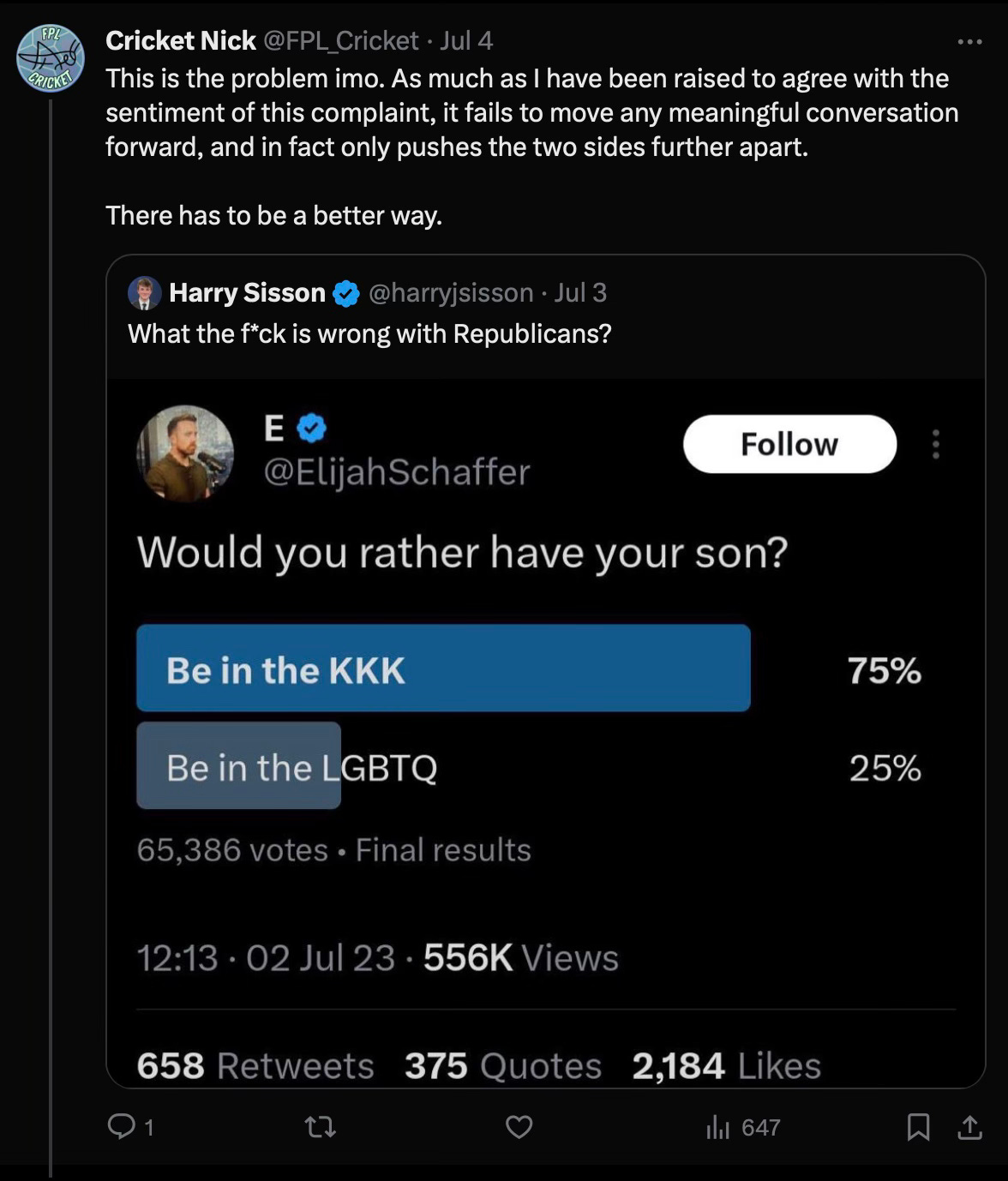
Task: Open the Jul 4 tweet timestamp
Action: point(466,40)
